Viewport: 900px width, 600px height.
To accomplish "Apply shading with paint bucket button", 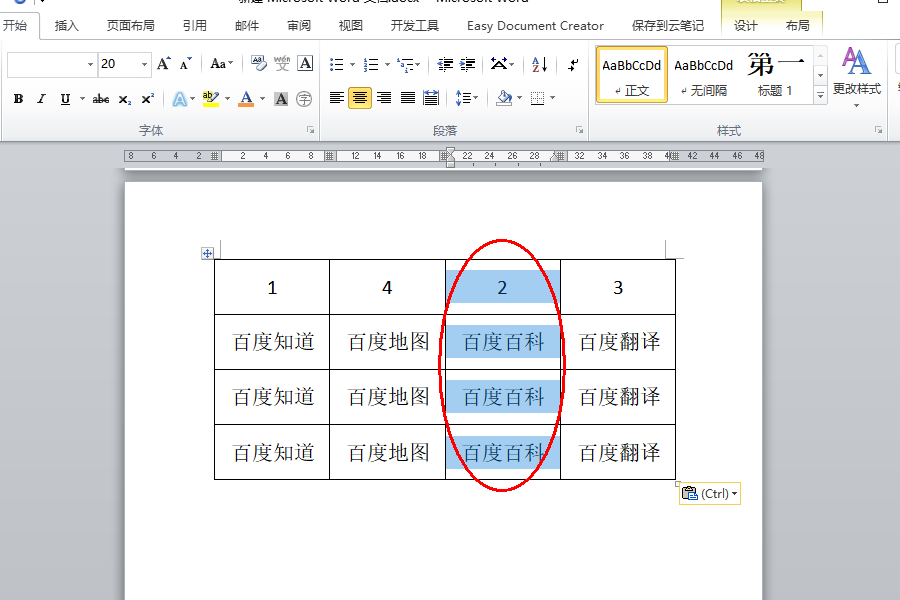I will tap(504, 98).
